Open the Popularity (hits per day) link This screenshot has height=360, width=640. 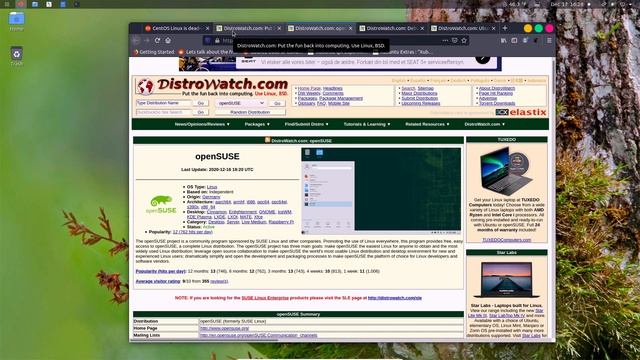click(x=160, y=271)
